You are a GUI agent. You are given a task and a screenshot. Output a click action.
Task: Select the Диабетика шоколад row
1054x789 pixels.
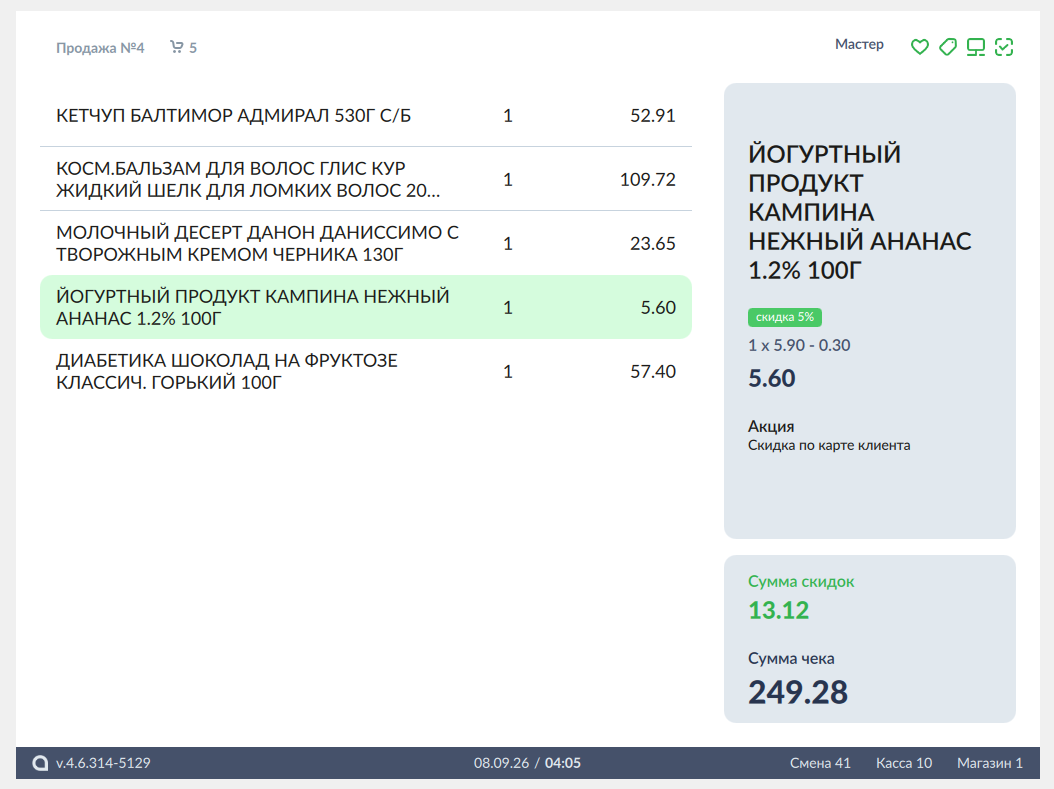coord(366,371)
